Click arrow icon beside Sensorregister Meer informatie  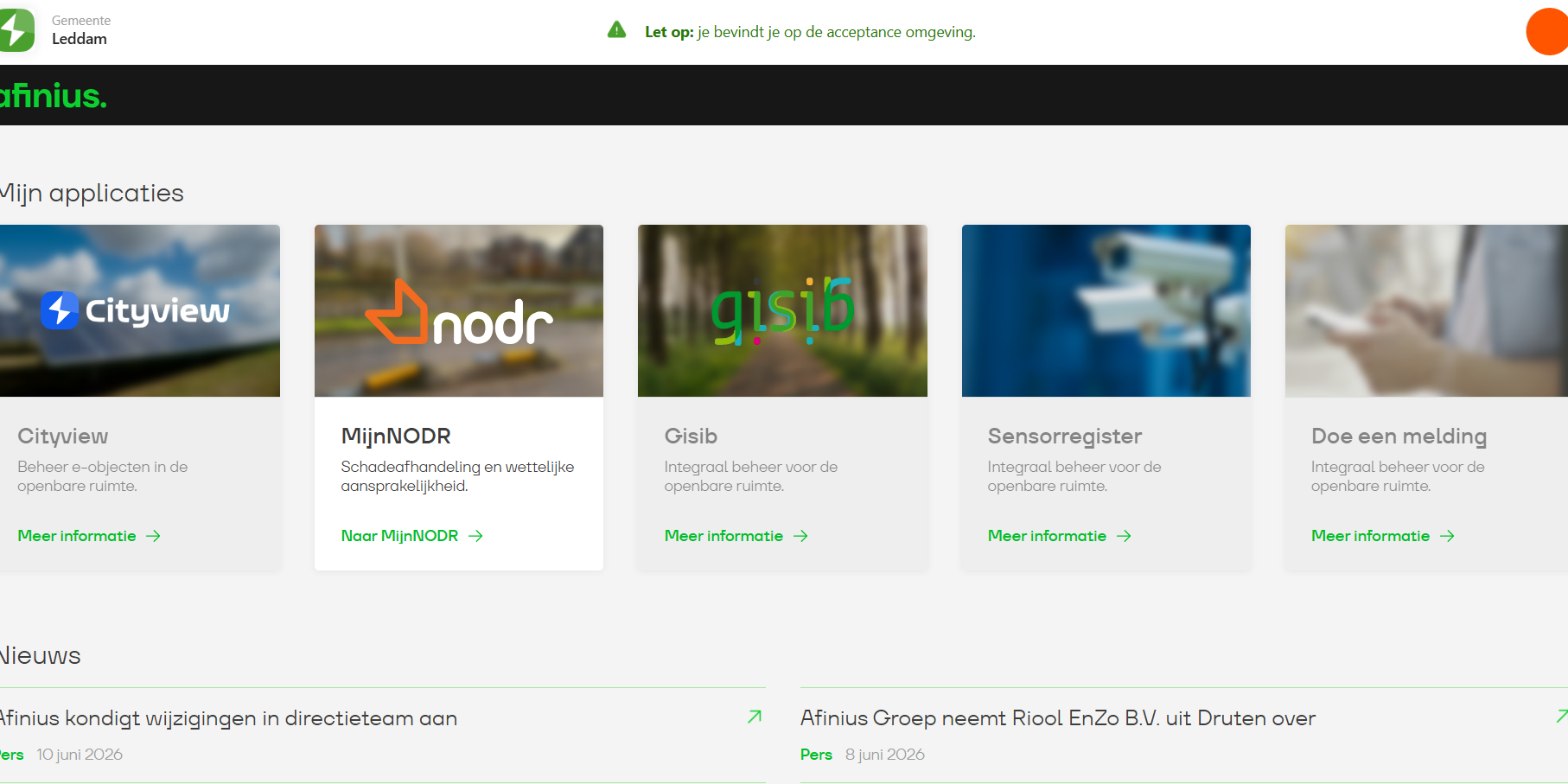[1124, 536]
